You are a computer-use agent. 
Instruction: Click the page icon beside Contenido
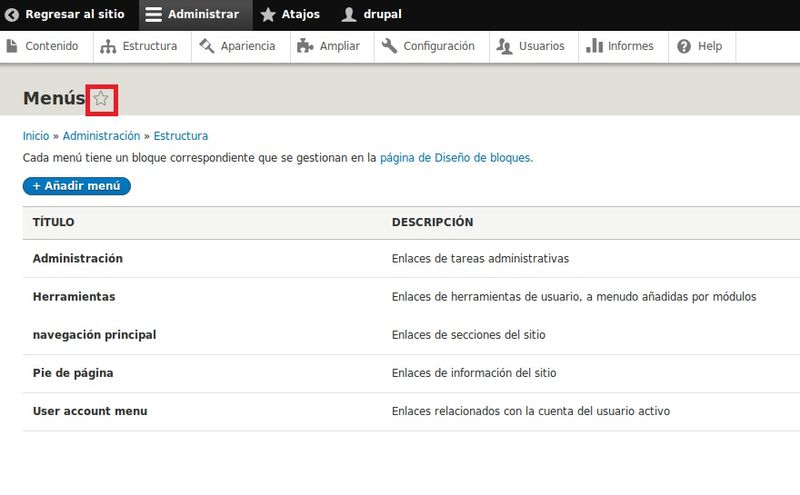(x=12, y=46)
